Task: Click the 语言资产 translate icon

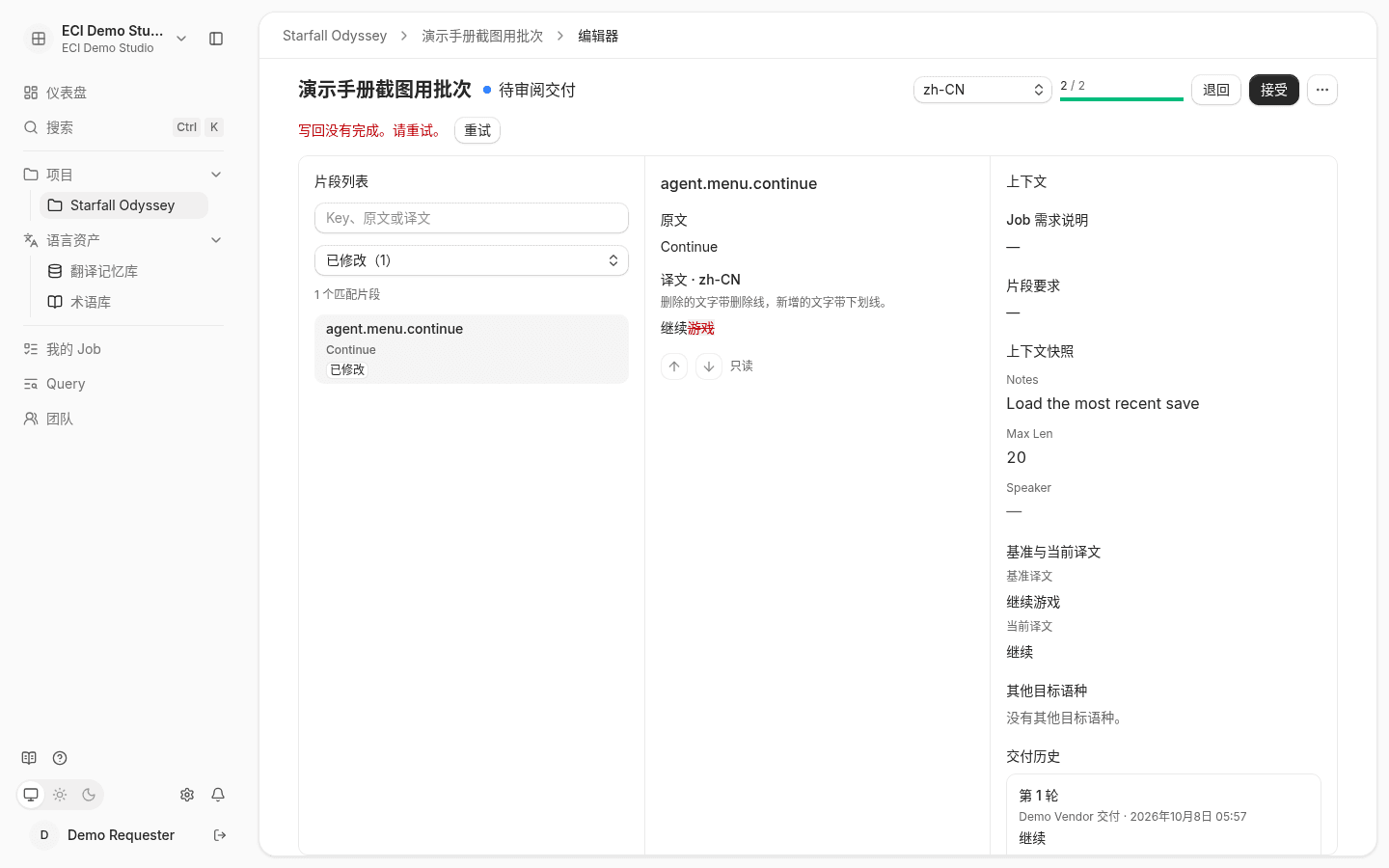Action: click(31, 240)
